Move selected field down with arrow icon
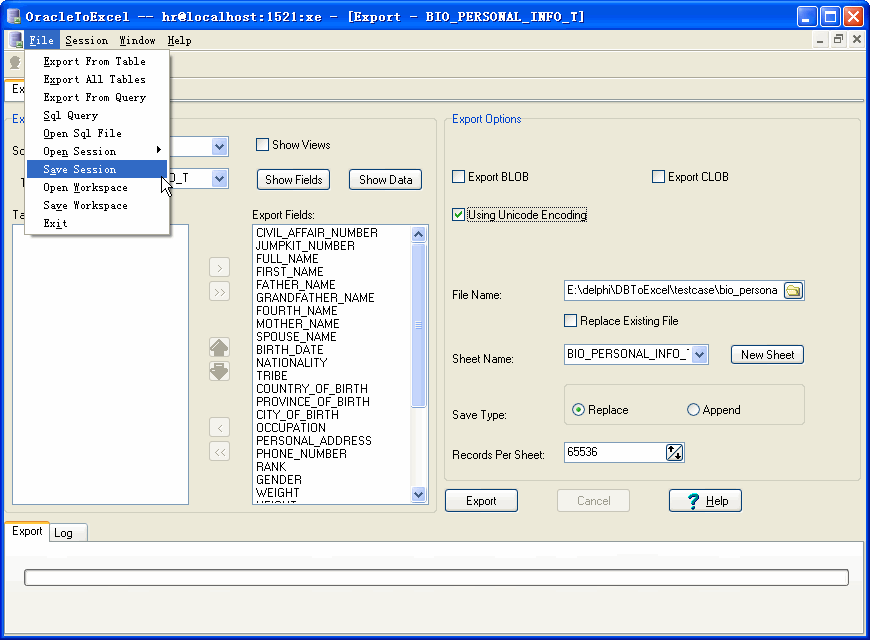This screenshot has width=870, height=640. pyautogui.click(x=219, y=371)
